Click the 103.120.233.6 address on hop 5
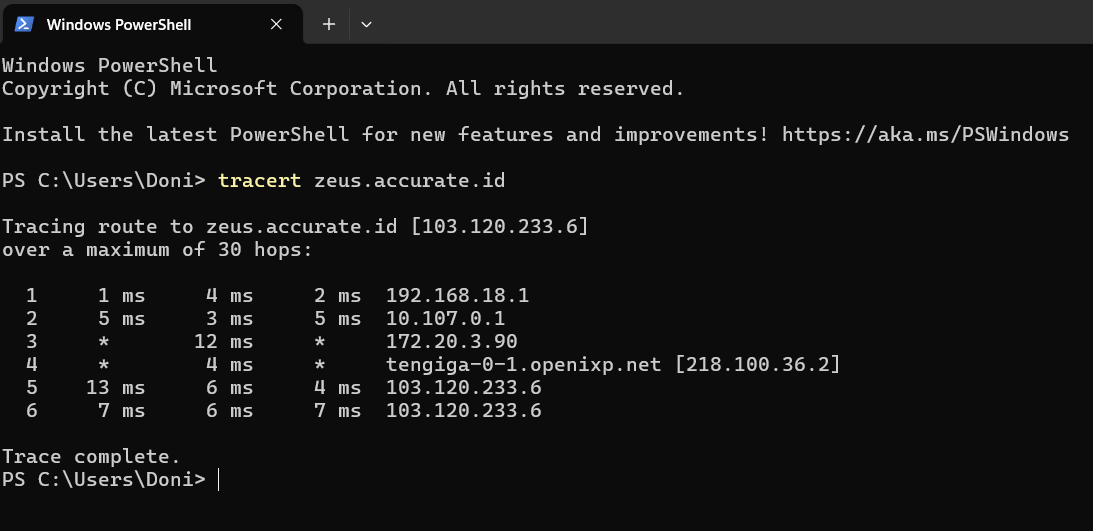The image size is (1093, 531). click(x=463, y=388)
